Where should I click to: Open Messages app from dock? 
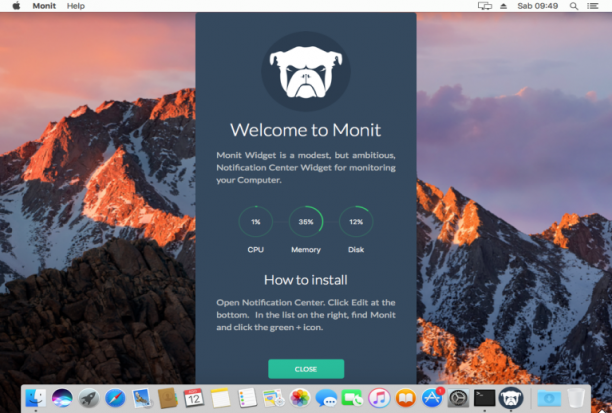326,398
